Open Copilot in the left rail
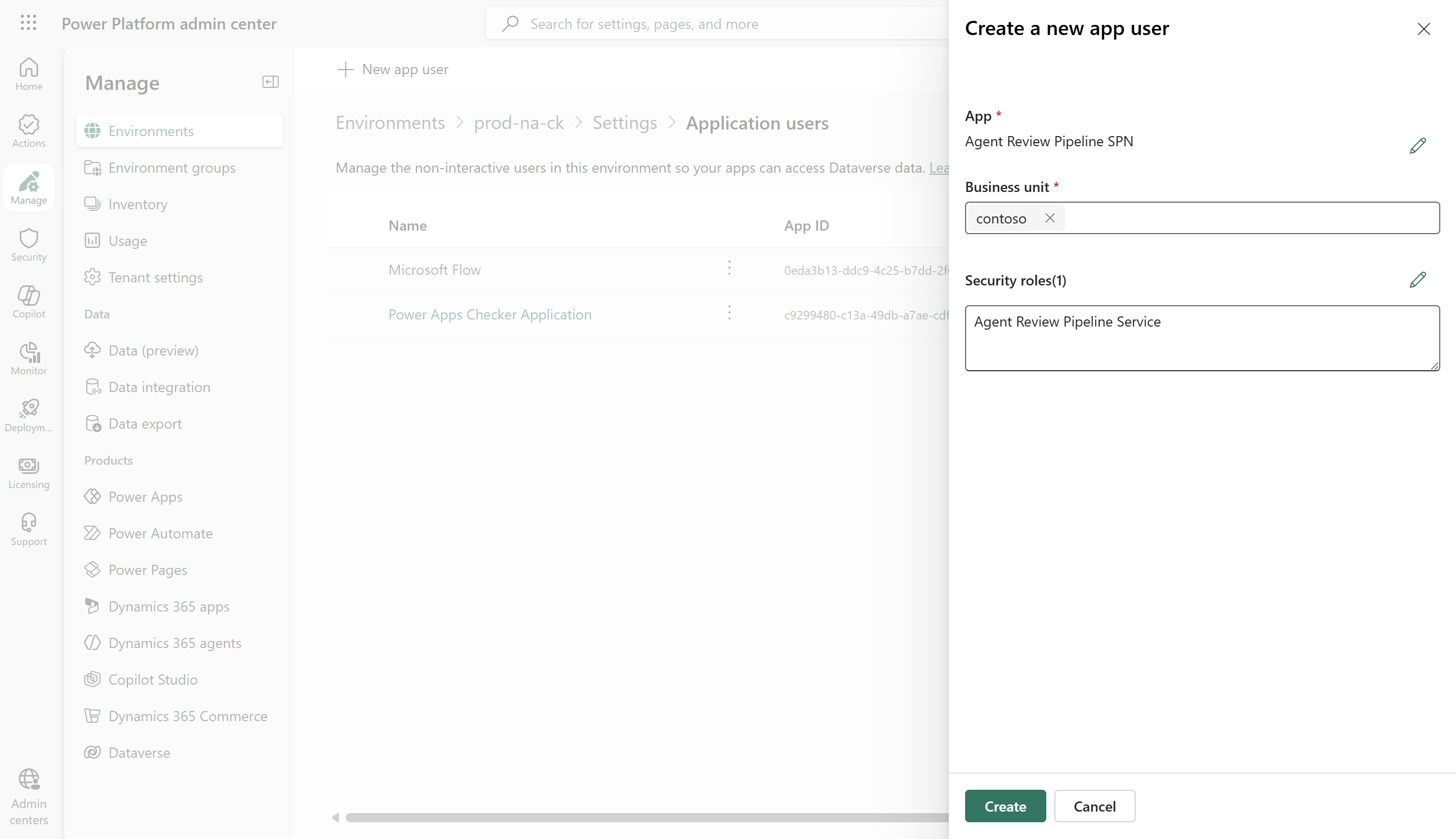 coord(29,302)
